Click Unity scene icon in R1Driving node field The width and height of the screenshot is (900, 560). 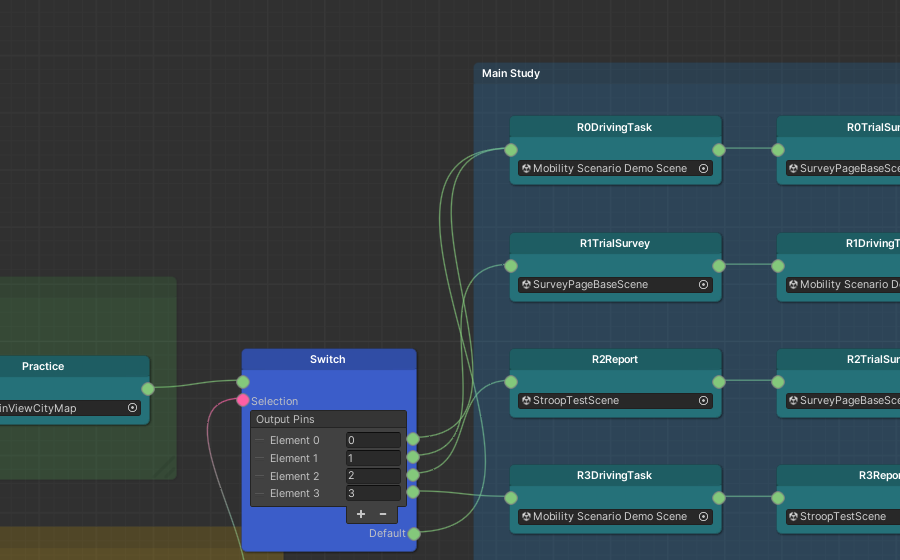pyautogui.click(x=793, y=285)
